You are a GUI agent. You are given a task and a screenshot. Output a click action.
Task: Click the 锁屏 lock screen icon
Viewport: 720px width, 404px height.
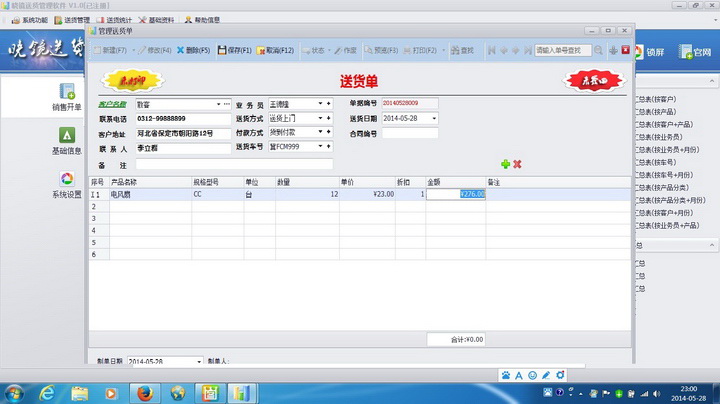638,52
